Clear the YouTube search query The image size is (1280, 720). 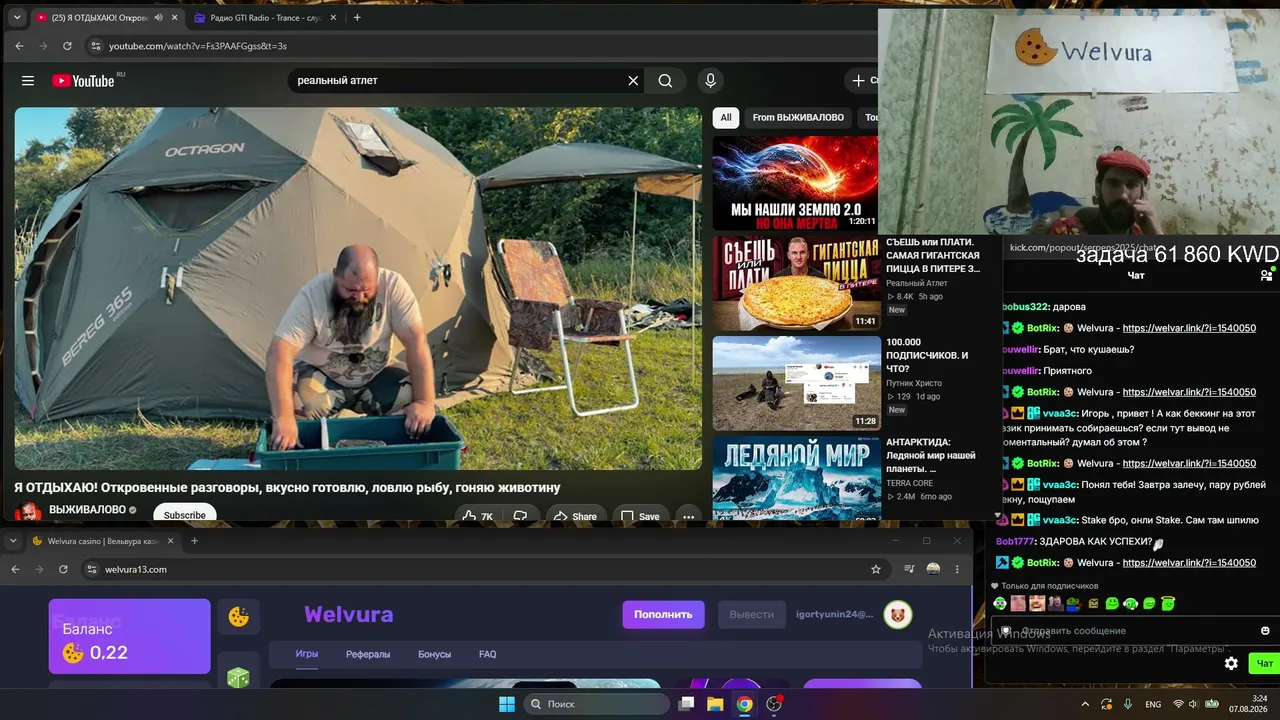click(633, 81)
